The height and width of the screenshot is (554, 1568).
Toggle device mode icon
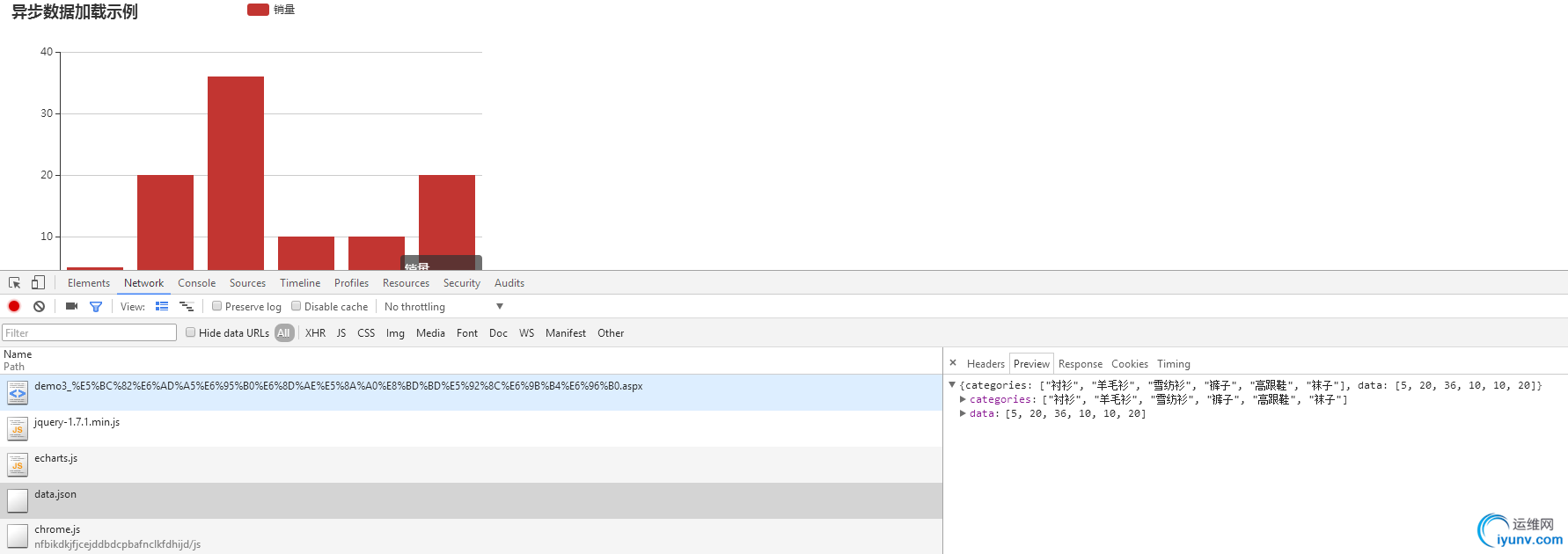38,282
